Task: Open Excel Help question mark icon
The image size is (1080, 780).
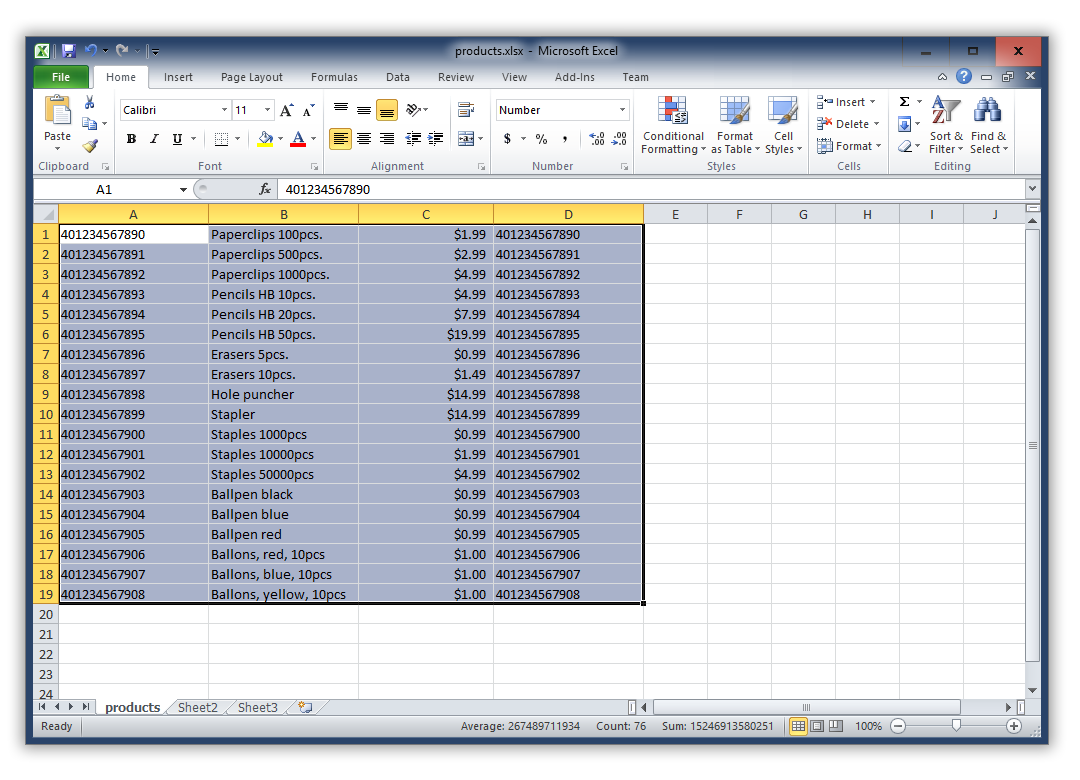Action: pyautogui.click(x=964, y=76)
